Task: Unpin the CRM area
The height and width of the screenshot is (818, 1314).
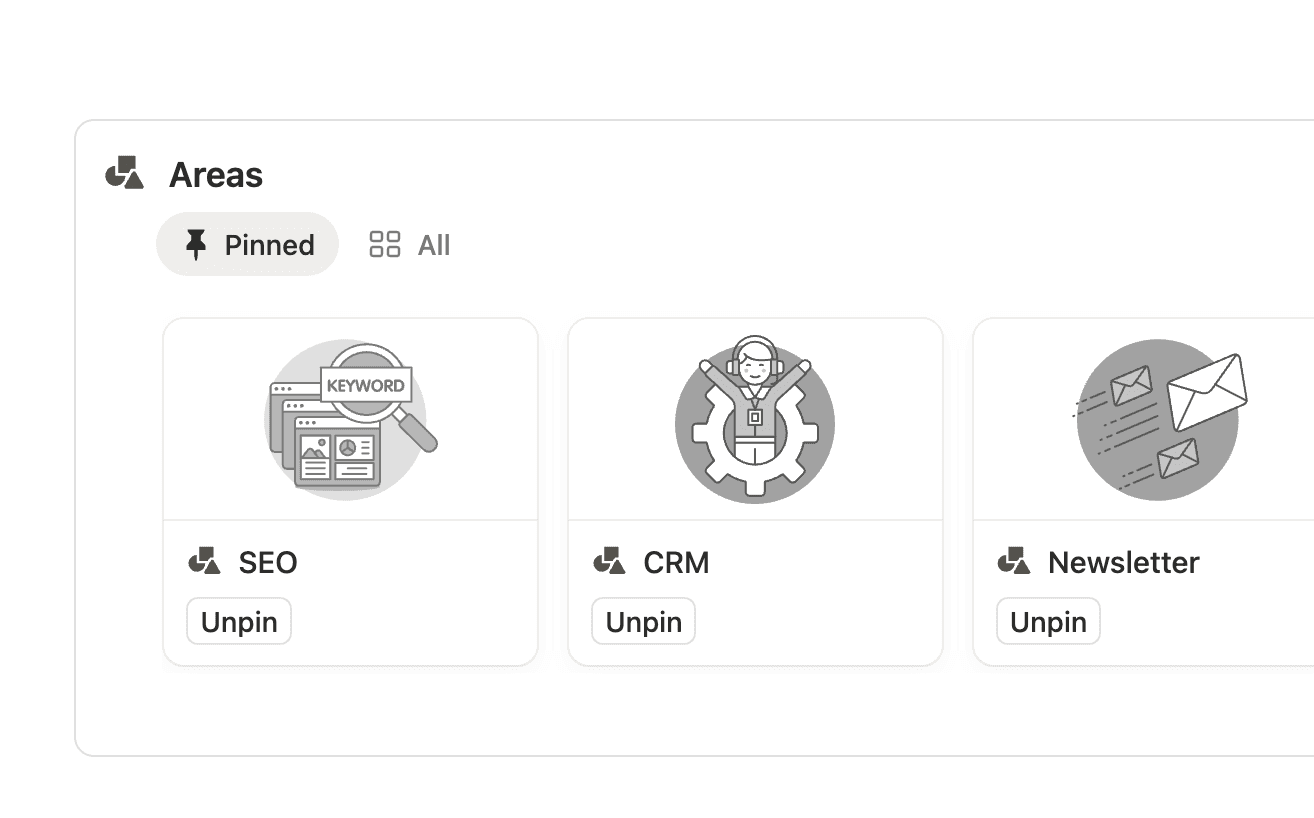Action: point(644,622)
